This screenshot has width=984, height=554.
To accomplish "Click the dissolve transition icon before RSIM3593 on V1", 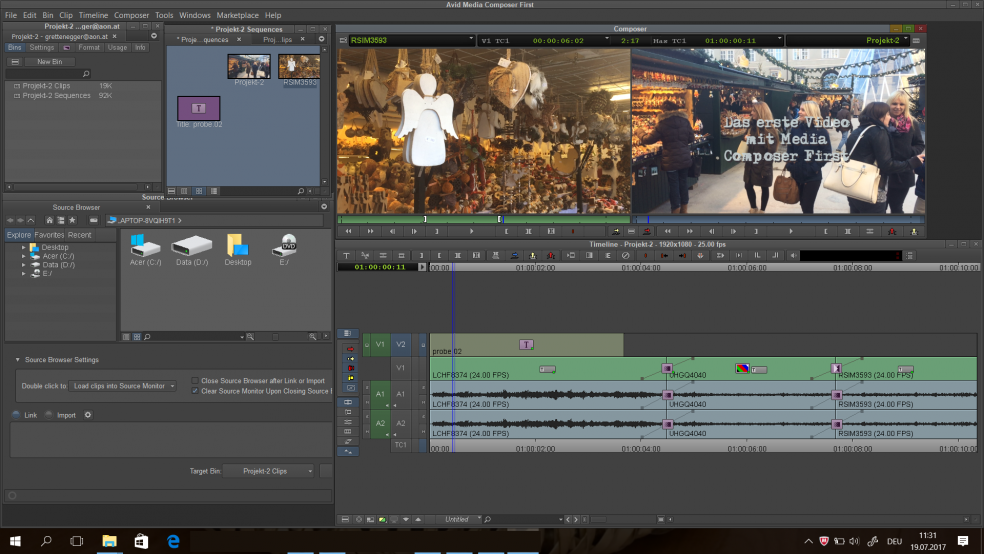I will pos(837,369).
